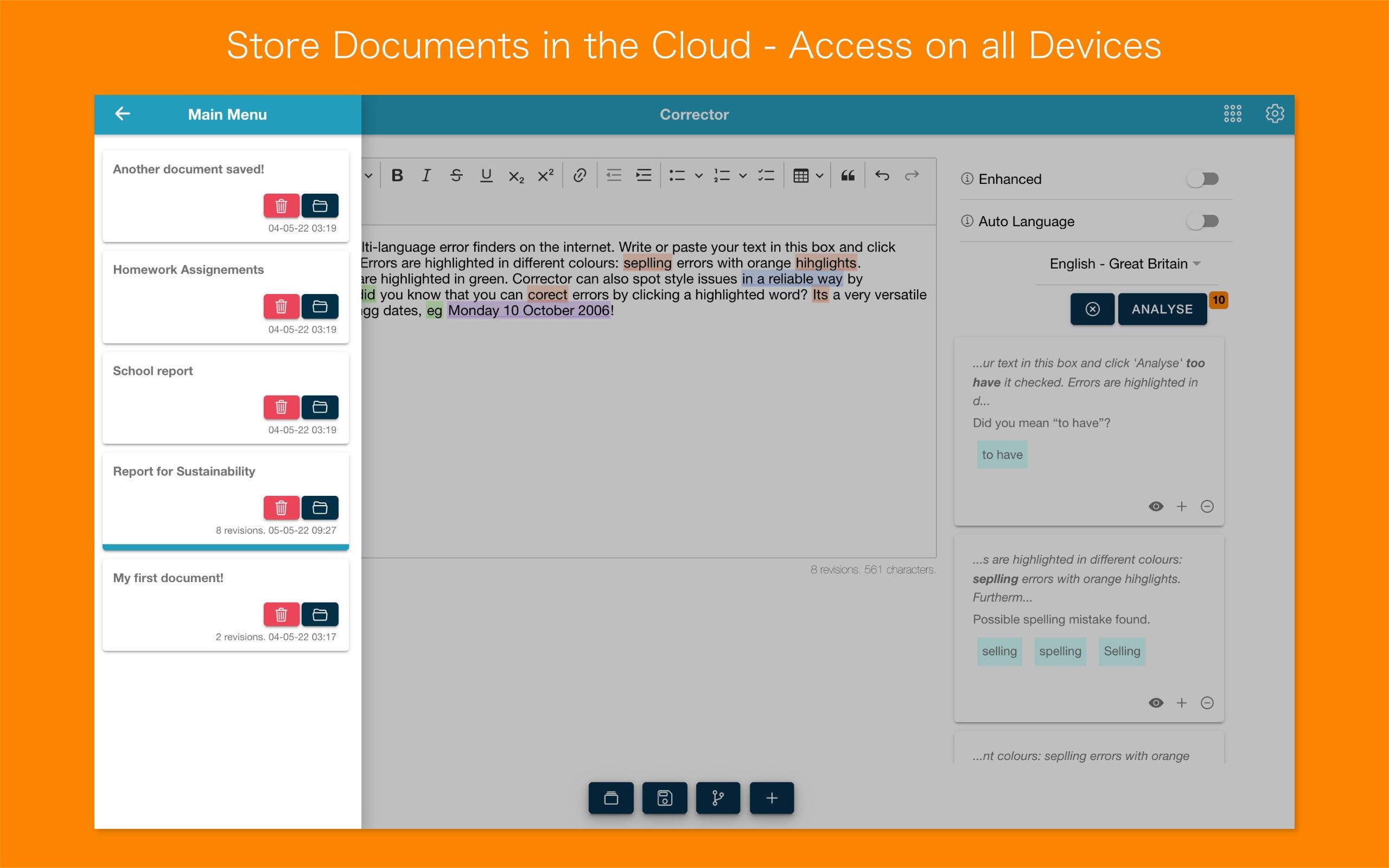Apply capitalized 'Selling' suggestion
This screenshot has width=1389, height=868.
click(x=1122, y=651)
